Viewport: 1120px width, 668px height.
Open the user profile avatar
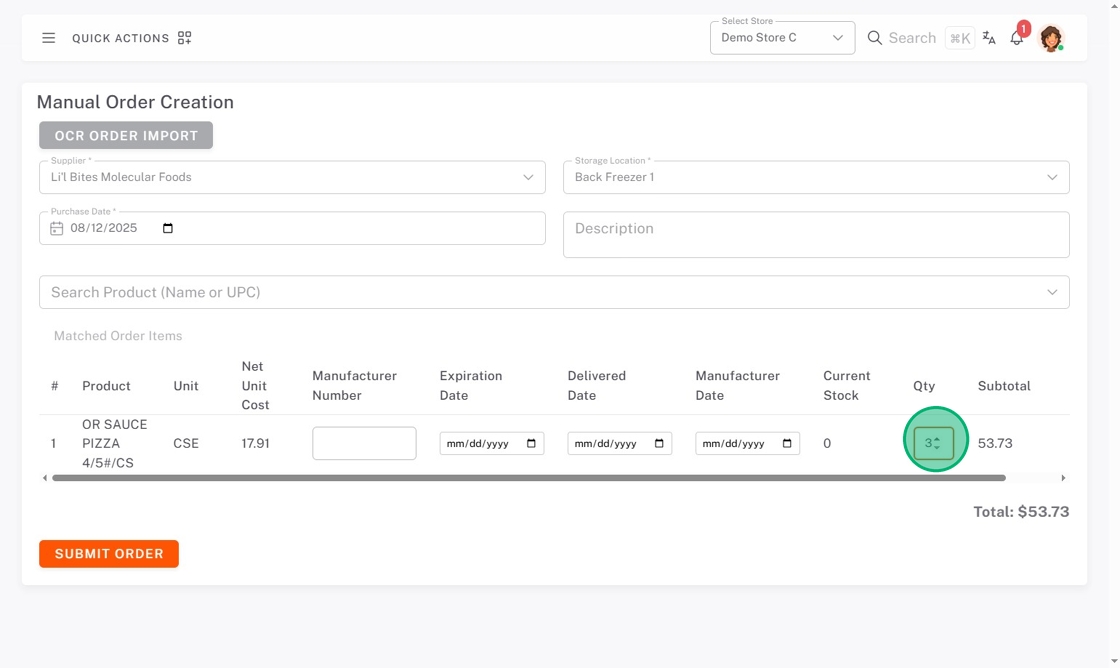[1050, 38]
